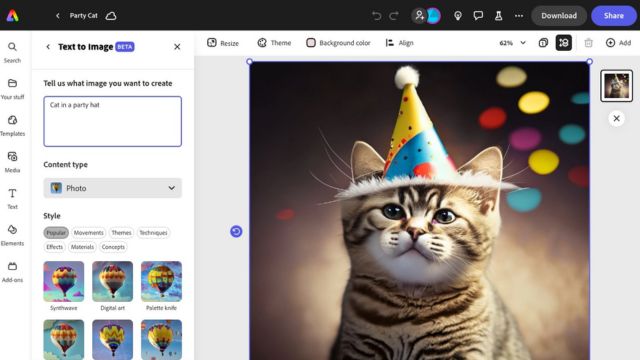Close the Text to Image panel
Viewport: 640px width, 360px height.
[177, 47]
